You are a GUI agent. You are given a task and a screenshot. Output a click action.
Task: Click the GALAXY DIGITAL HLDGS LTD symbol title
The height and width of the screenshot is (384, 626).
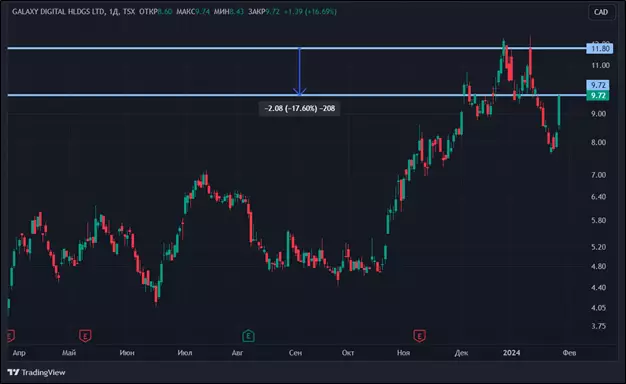59,12
